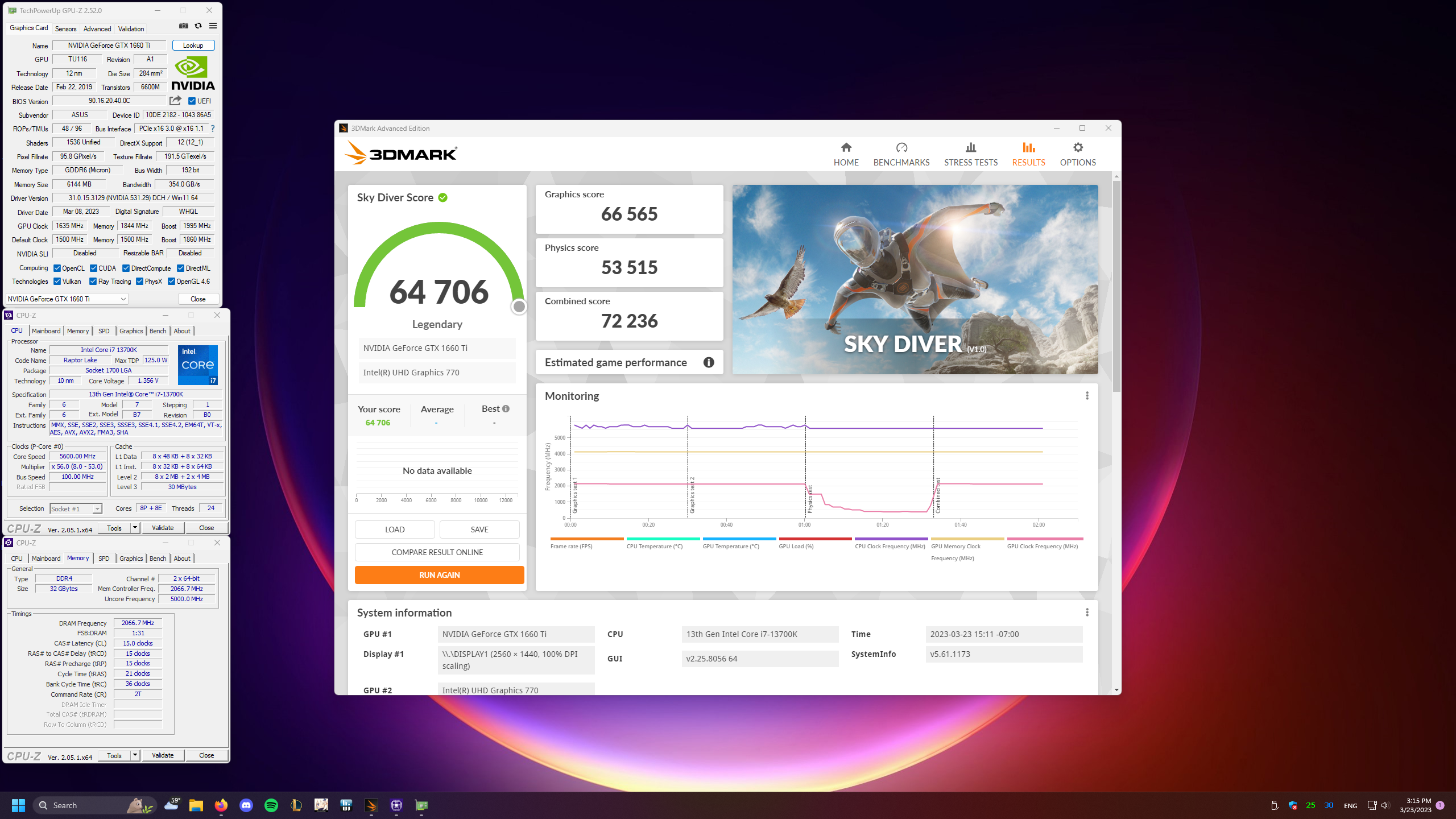Go to the HOME tab in 3DMark
Viewport: 1456px width, 819px height.
(846, 154)
